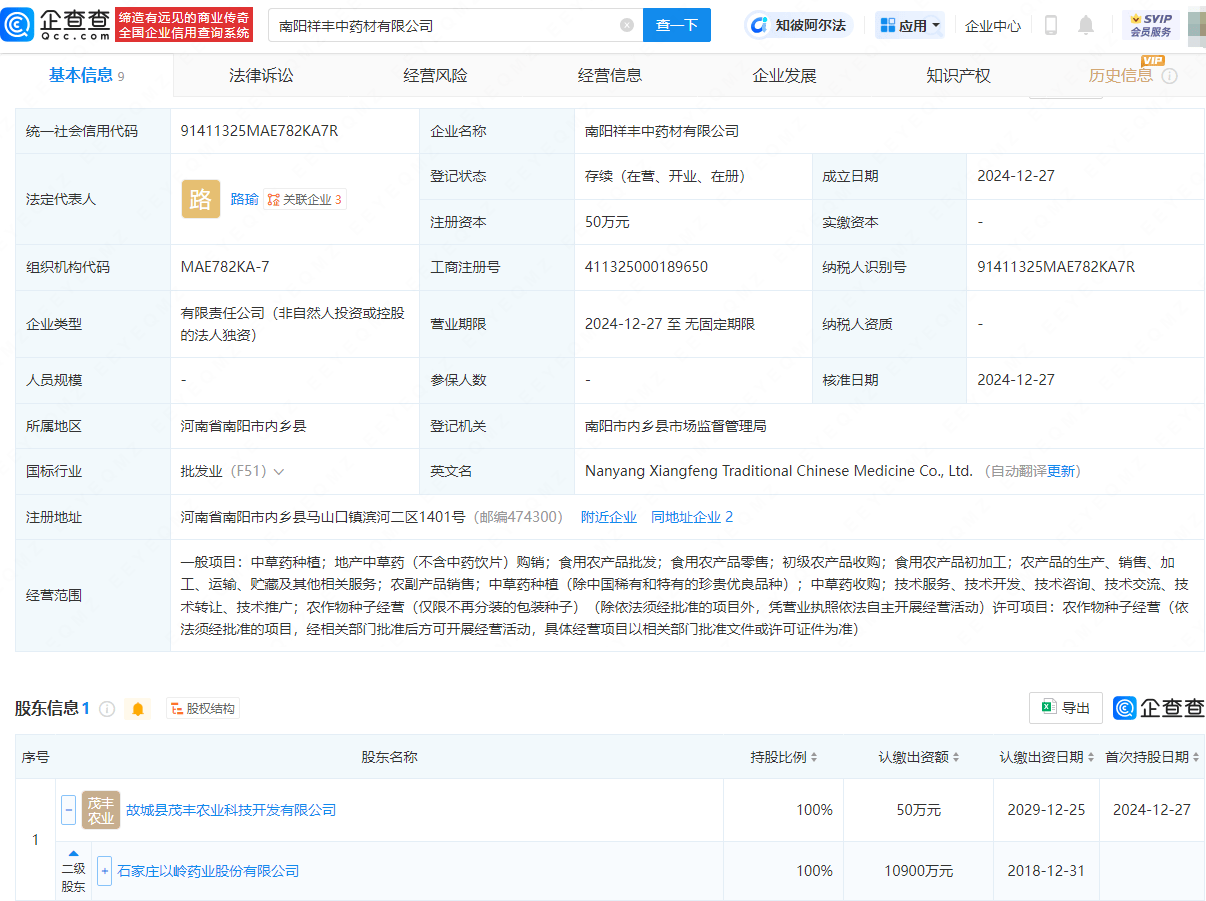
Task: Click credit code 91411325MAE782KA7R
Action: [260, 131]
